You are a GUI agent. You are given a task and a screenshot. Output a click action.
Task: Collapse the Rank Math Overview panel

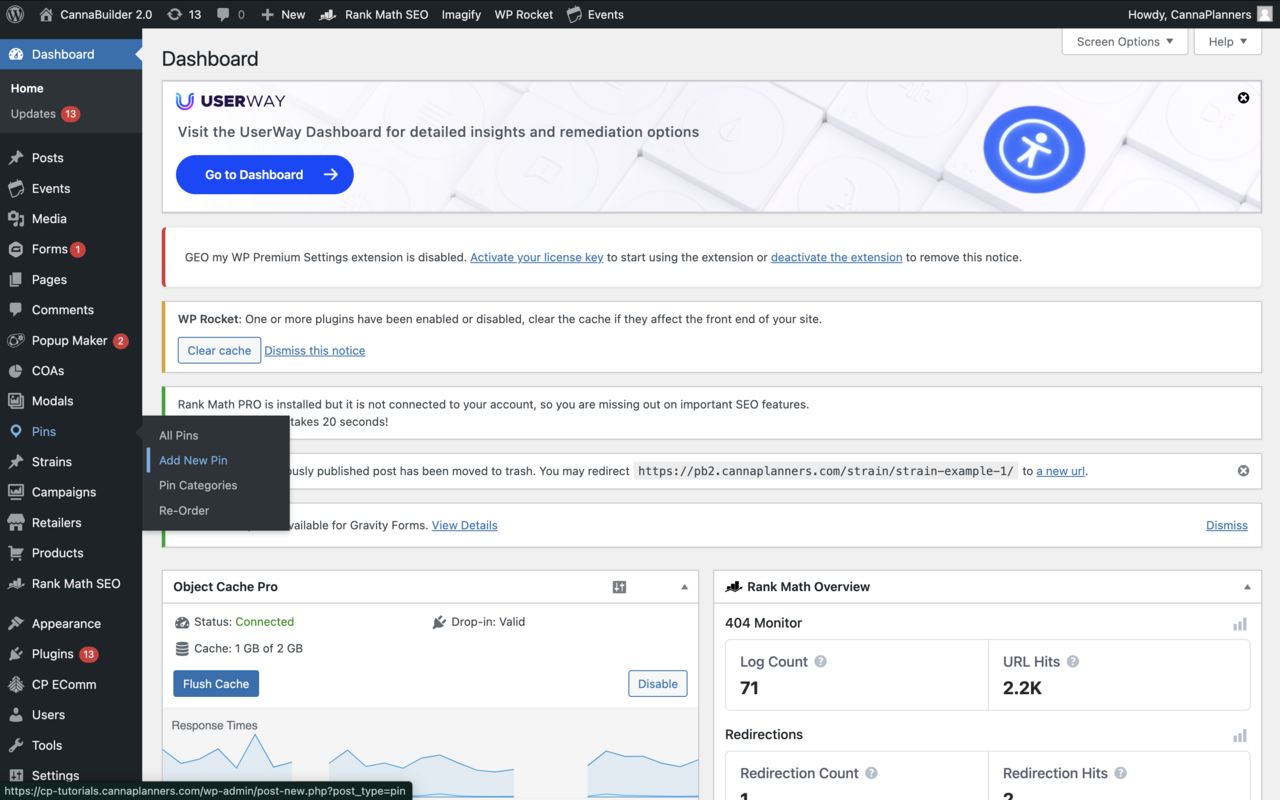(1247, 587)
